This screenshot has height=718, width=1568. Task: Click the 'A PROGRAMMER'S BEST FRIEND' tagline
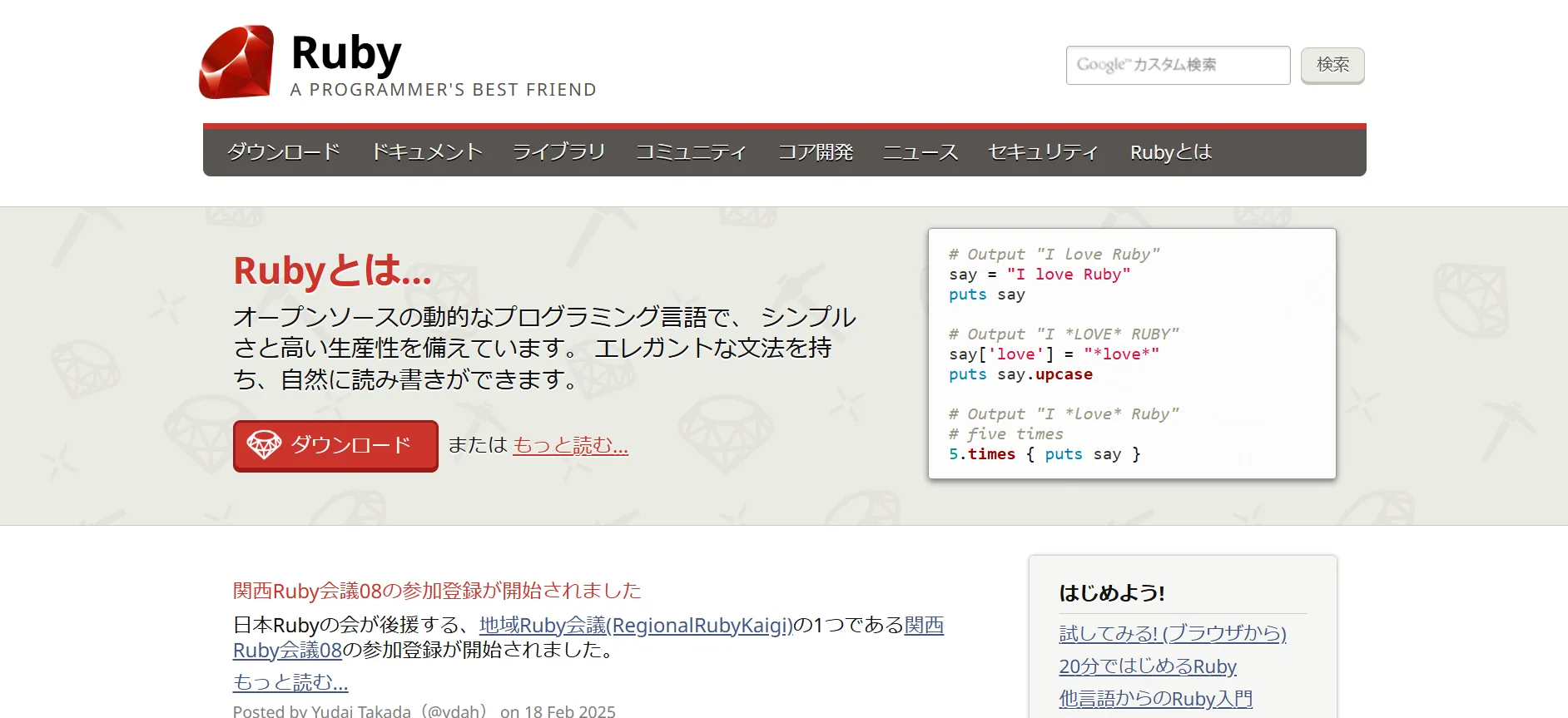(444, 90)
